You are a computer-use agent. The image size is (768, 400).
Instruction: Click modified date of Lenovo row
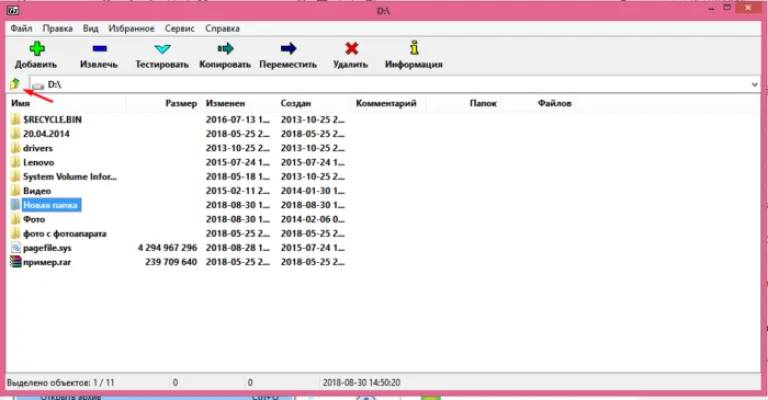(238, 162)
